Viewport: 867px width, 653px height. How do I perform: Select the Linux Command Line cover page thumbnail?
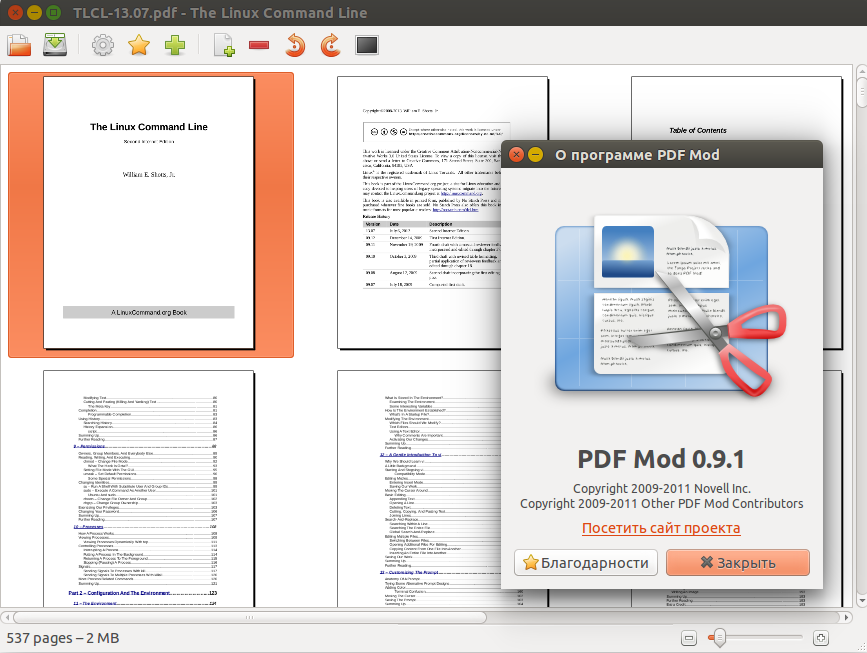[148, 215]
